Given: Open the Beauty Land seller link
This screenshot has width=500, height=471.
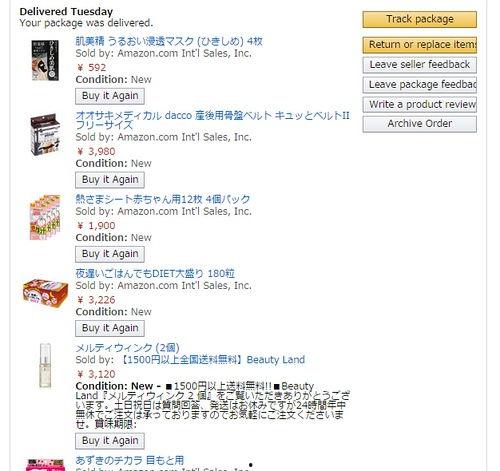Looking at the screenshot, I should point(212,360).
